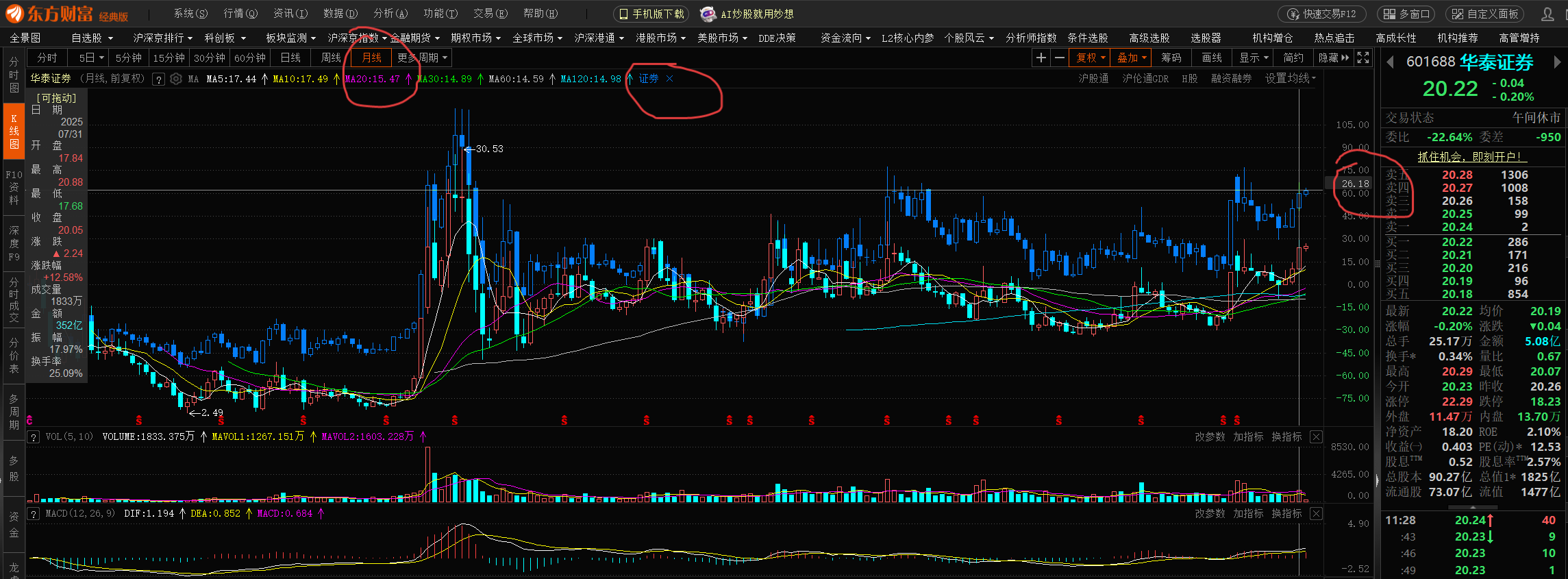Enter fullscreen chart via expand icon
This screenshot has width=1568, height=579.
tap(1363, 58)
